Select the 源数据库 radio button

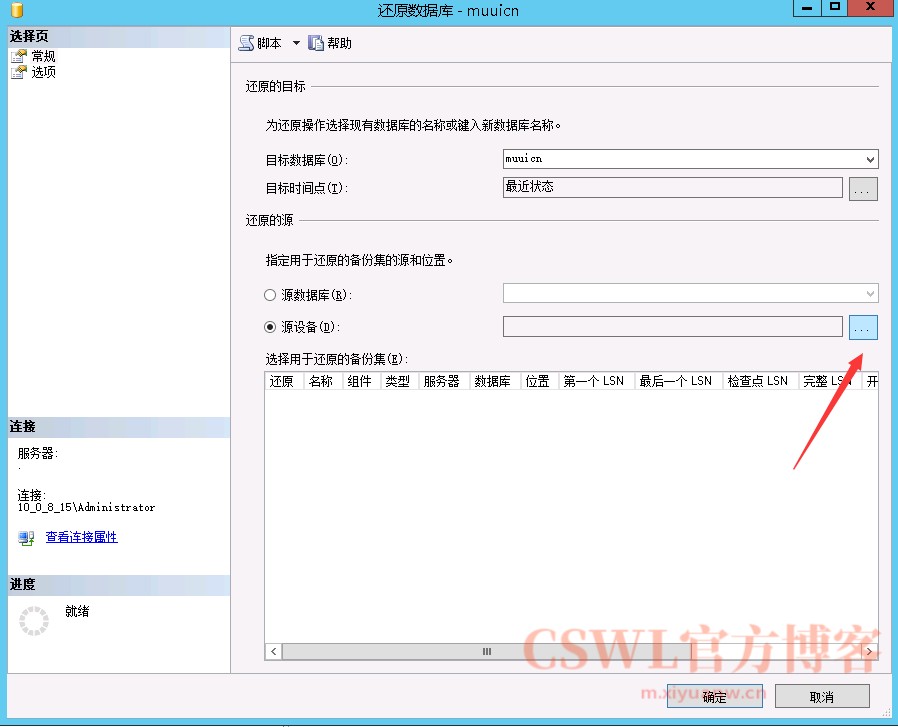pos(270,295)
